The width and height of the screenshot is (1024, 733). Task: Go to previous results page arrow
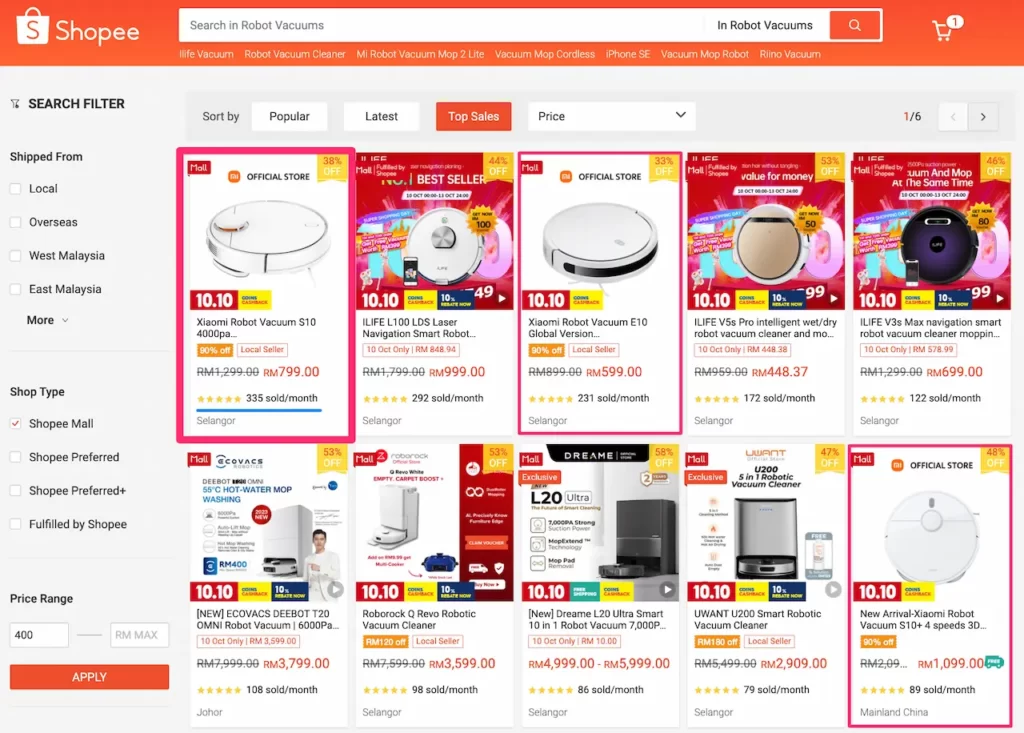click(953, 117)
